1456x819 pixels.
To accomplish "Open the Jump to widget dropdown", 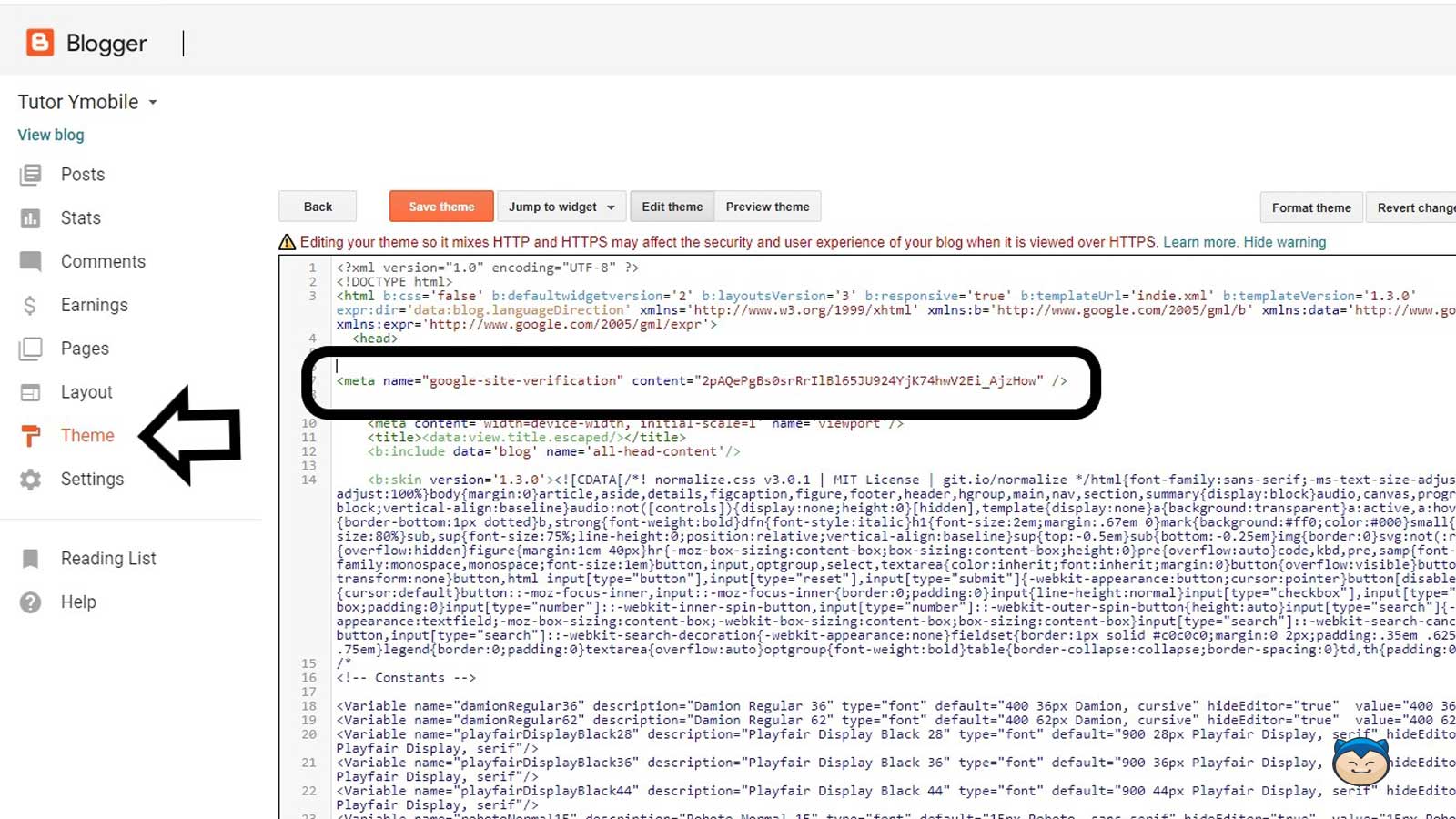I will click(x=561, y=207).
